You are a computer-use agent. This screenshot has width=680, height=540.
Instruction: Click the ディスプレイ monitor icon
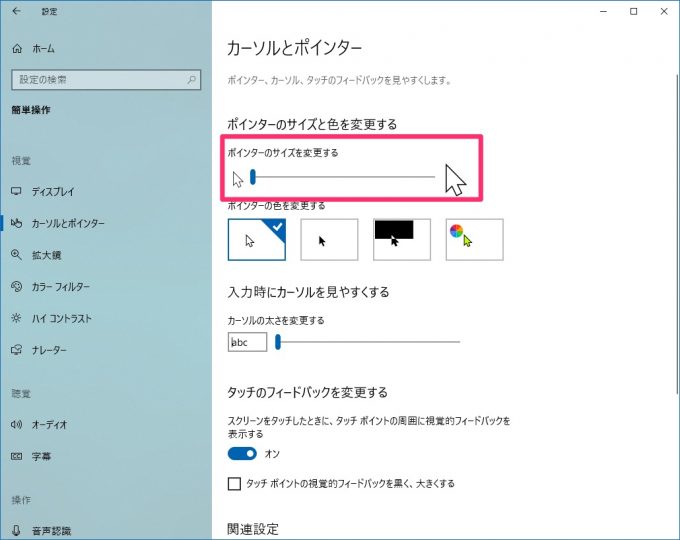coord(16,191)
